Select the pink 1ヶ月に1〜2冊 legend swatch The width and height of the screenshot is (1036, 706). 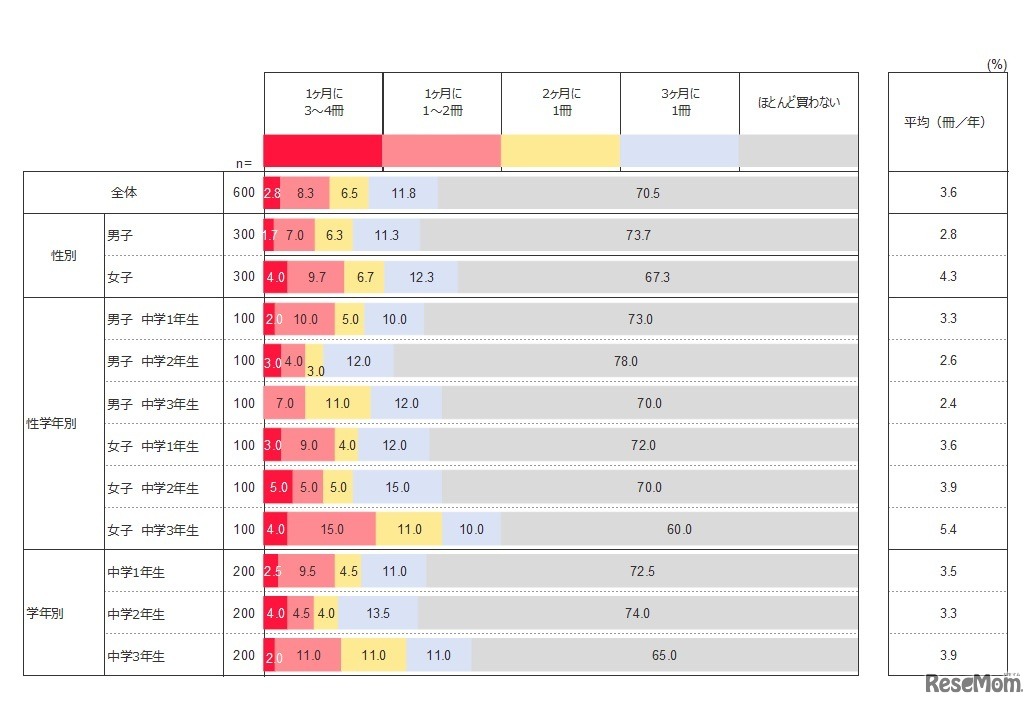click(x=442, y=151)
